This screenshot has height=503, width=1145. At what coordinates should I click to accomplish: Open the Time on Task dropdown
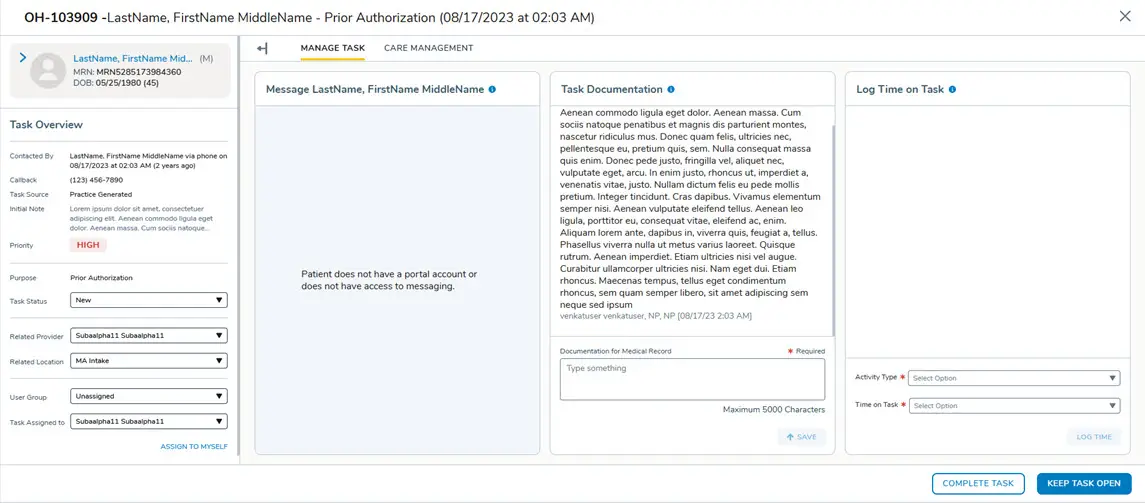[x=1013, y=406]
